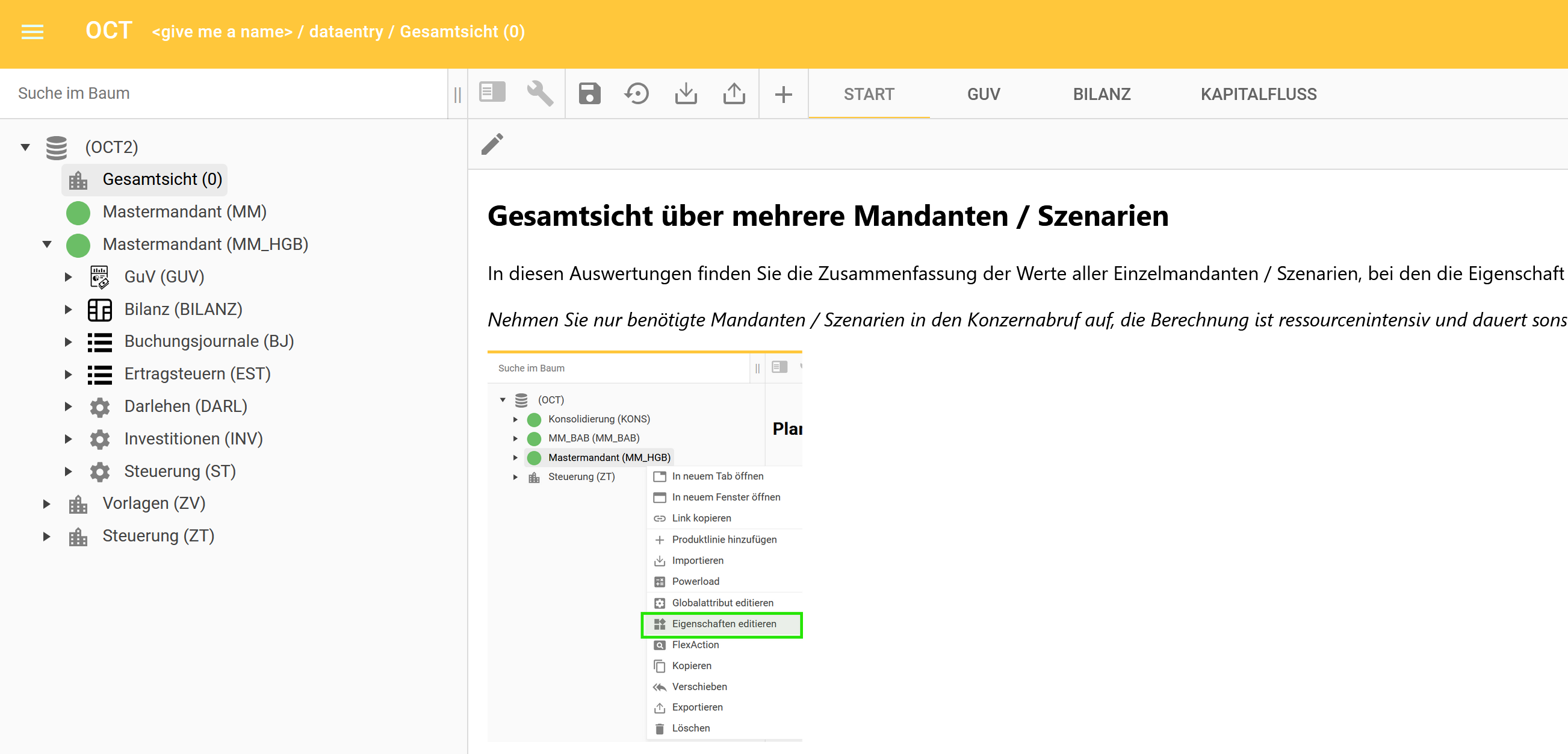
Task: Open the wrench settings tool
Action: (x=541, y=93)
